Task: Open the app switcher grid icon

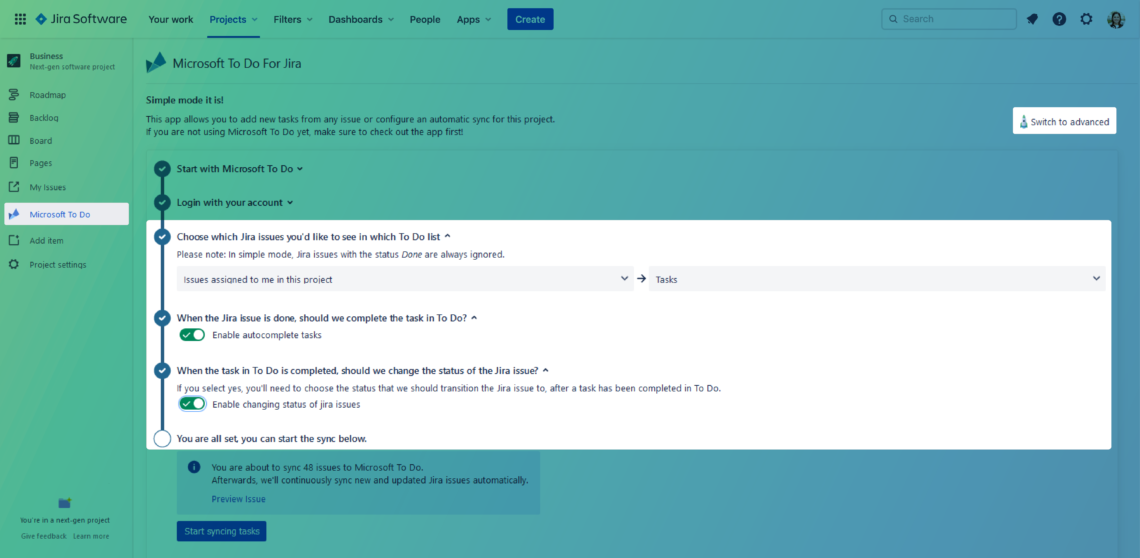Action: [20, 20]
